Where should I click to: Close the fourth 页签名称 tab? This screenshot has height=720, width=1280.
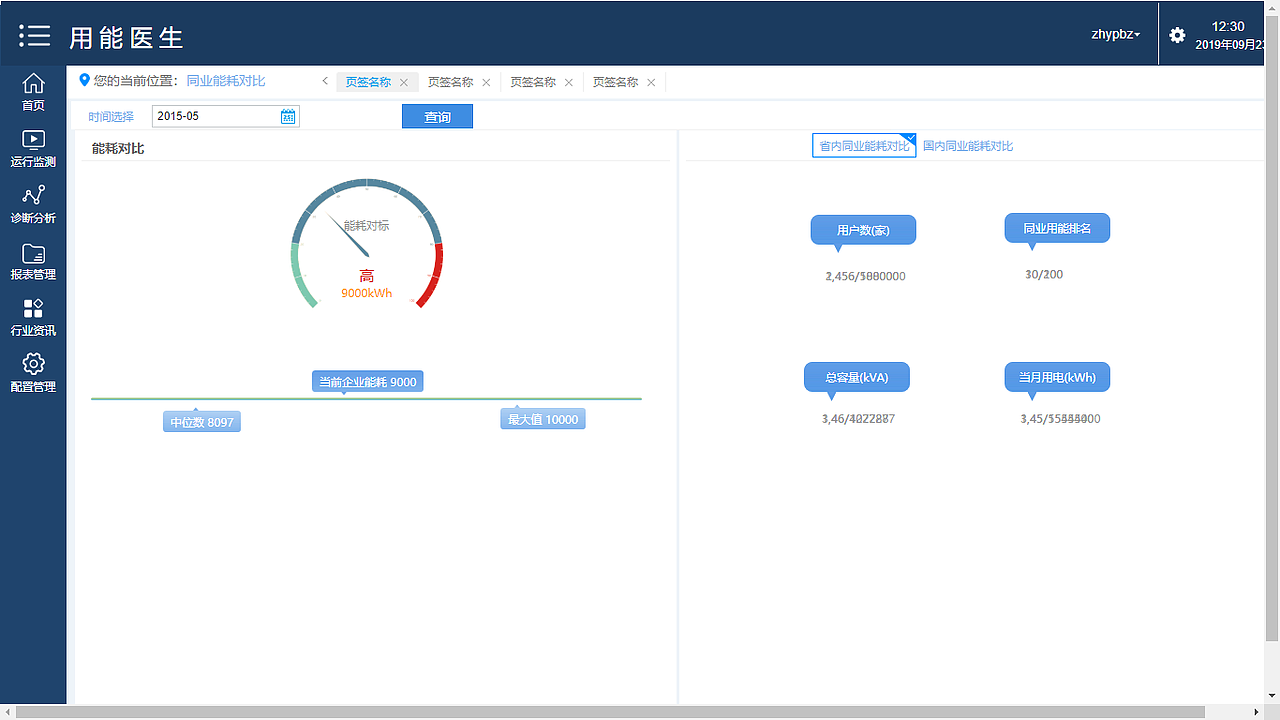click(x=651, y=82)
